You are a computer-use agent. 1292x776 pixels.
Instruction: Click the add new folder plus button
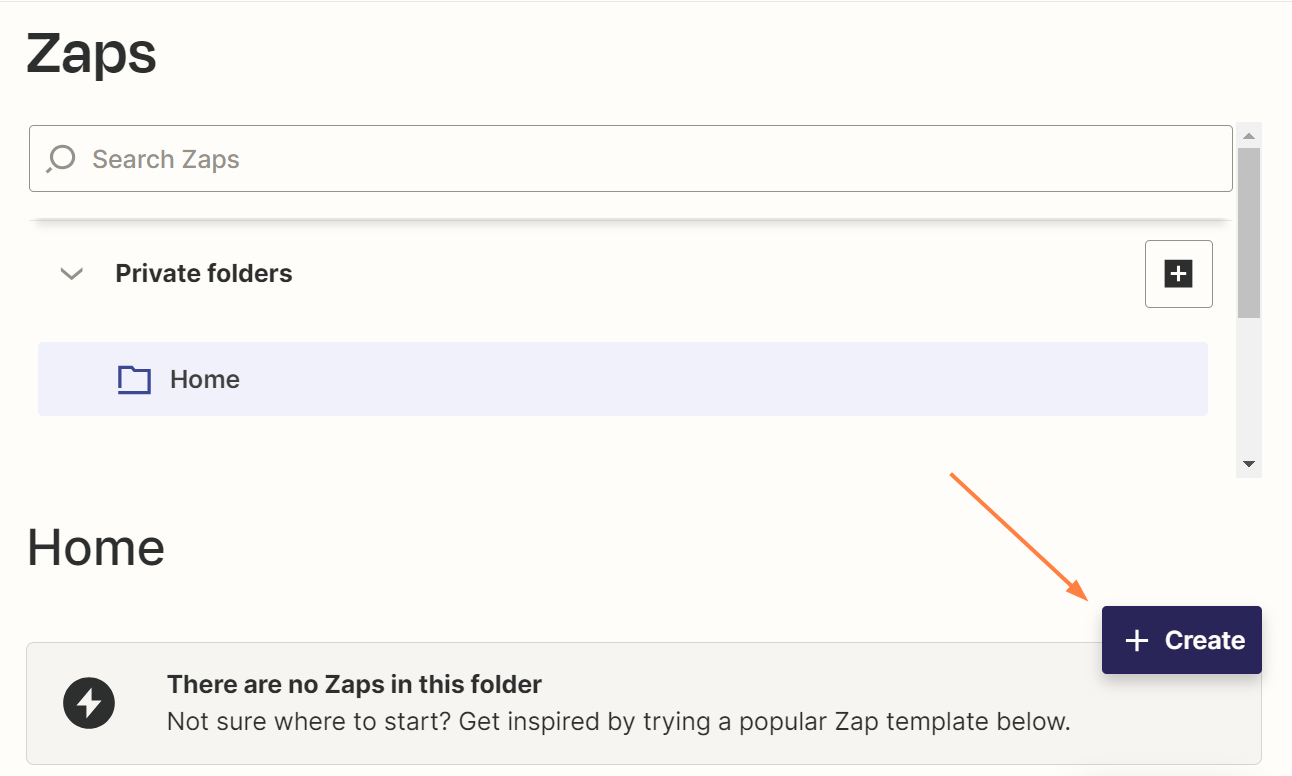pos(1178,274)
